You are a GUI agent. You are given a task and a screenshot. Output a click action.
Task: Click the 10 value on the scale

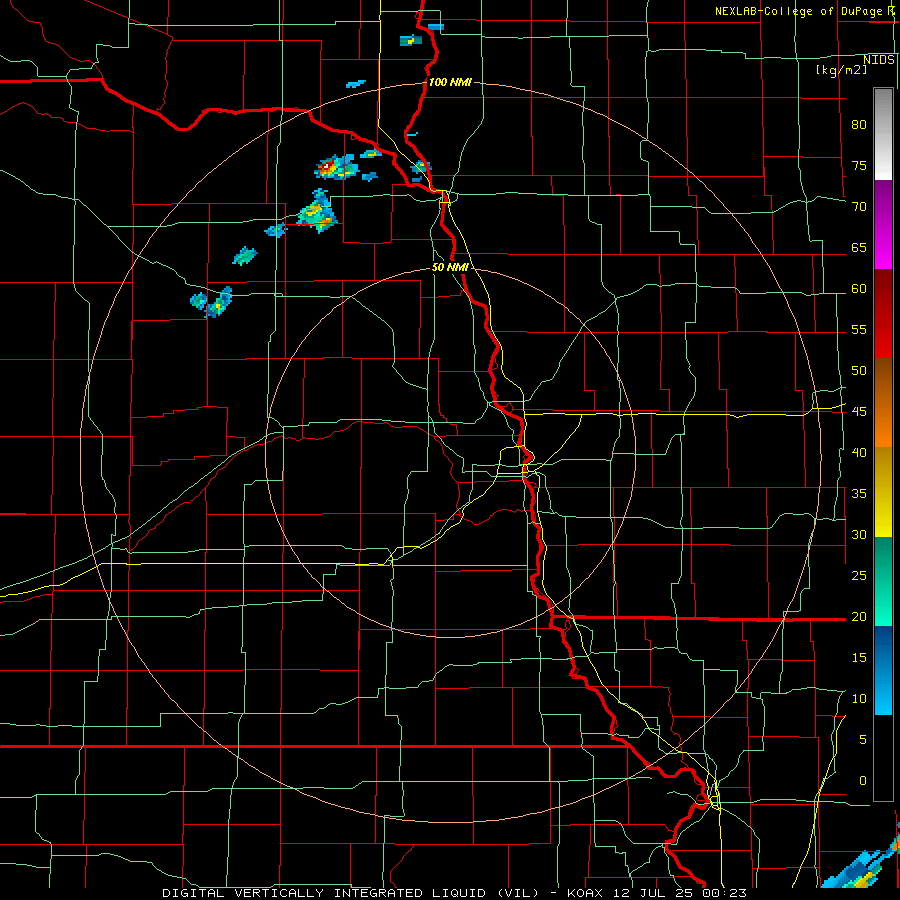tap(859, 699)
